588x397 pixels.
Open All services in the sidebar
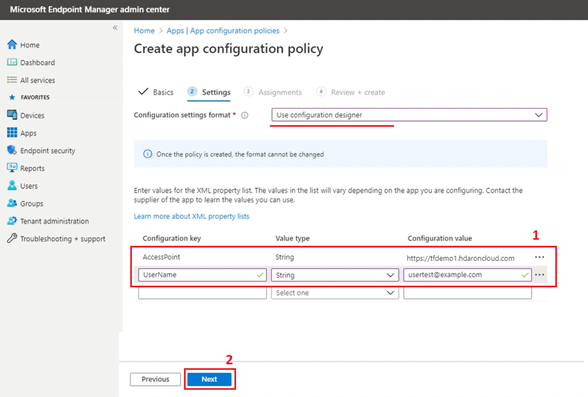(38, 80)
